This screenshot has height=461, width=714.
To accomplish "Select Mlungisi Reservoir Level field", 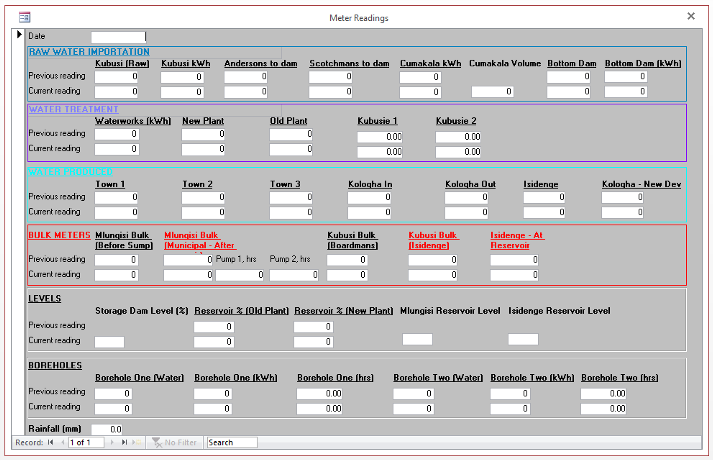I will point(418,339).
